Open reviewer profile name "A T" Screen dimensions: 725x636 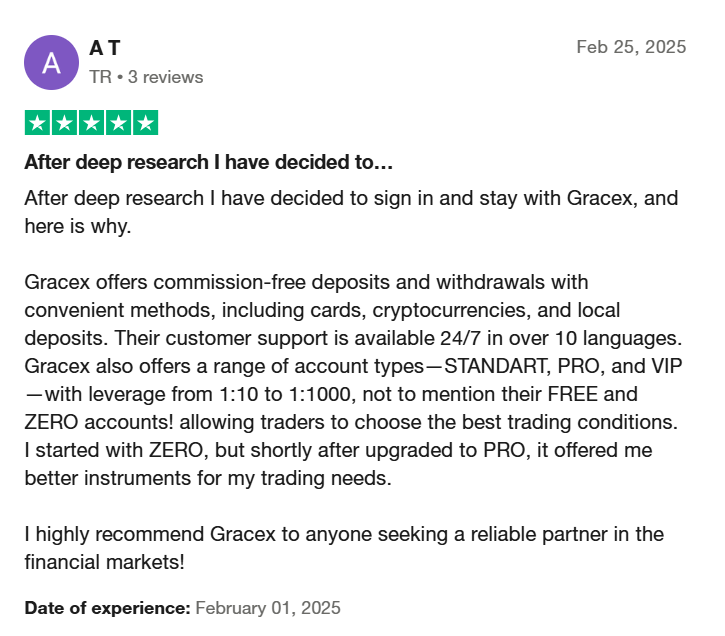(x=104, y=48)
